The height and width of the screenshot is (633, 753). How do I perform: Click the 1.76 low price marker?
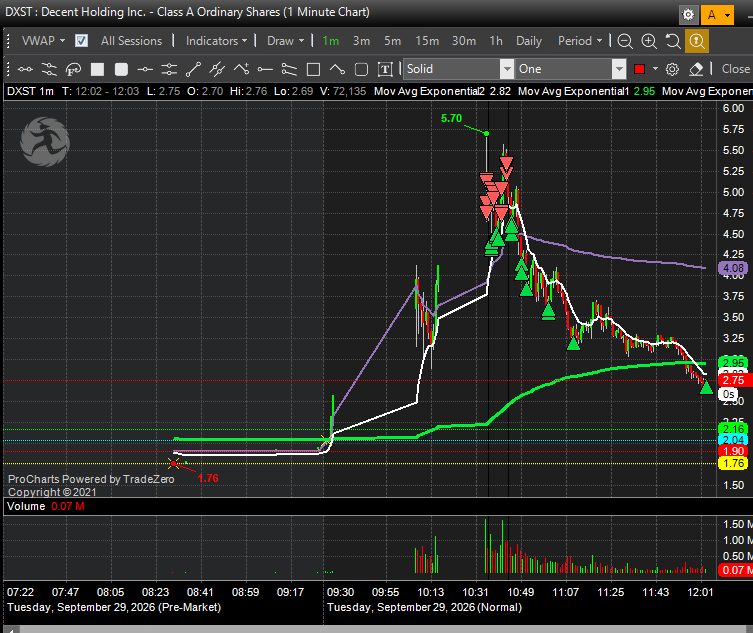click(x=207, y=478)
